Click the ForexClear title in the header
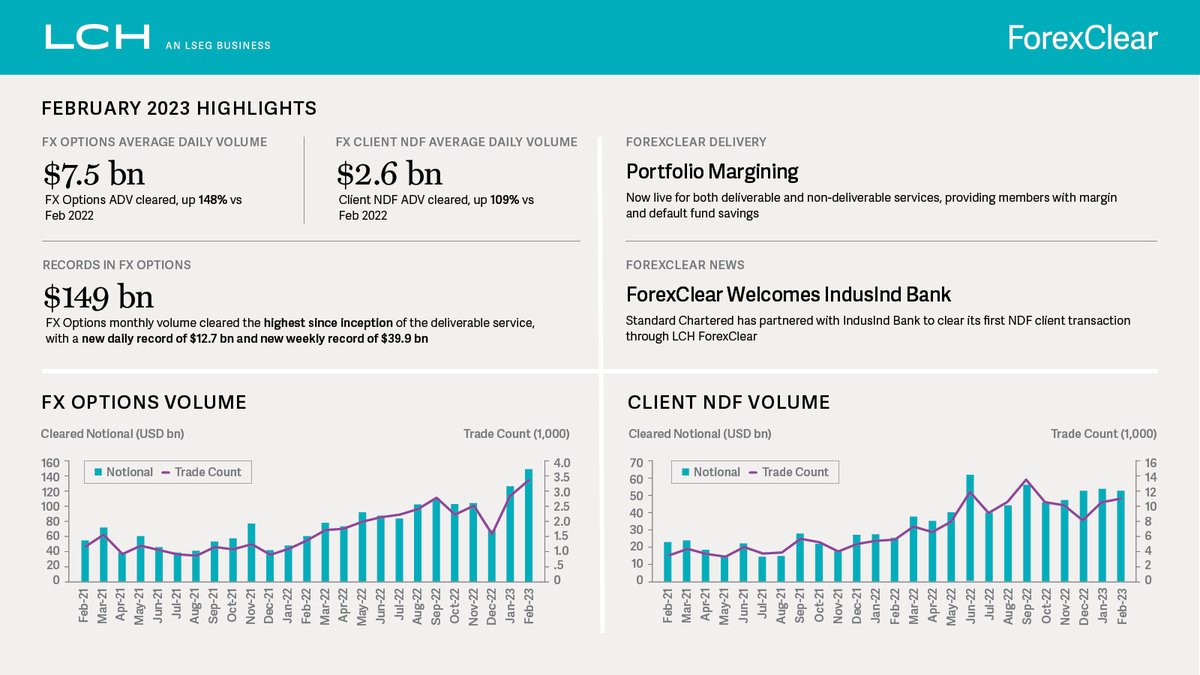The image size is (1200, 675). [x=1082, y=38]
